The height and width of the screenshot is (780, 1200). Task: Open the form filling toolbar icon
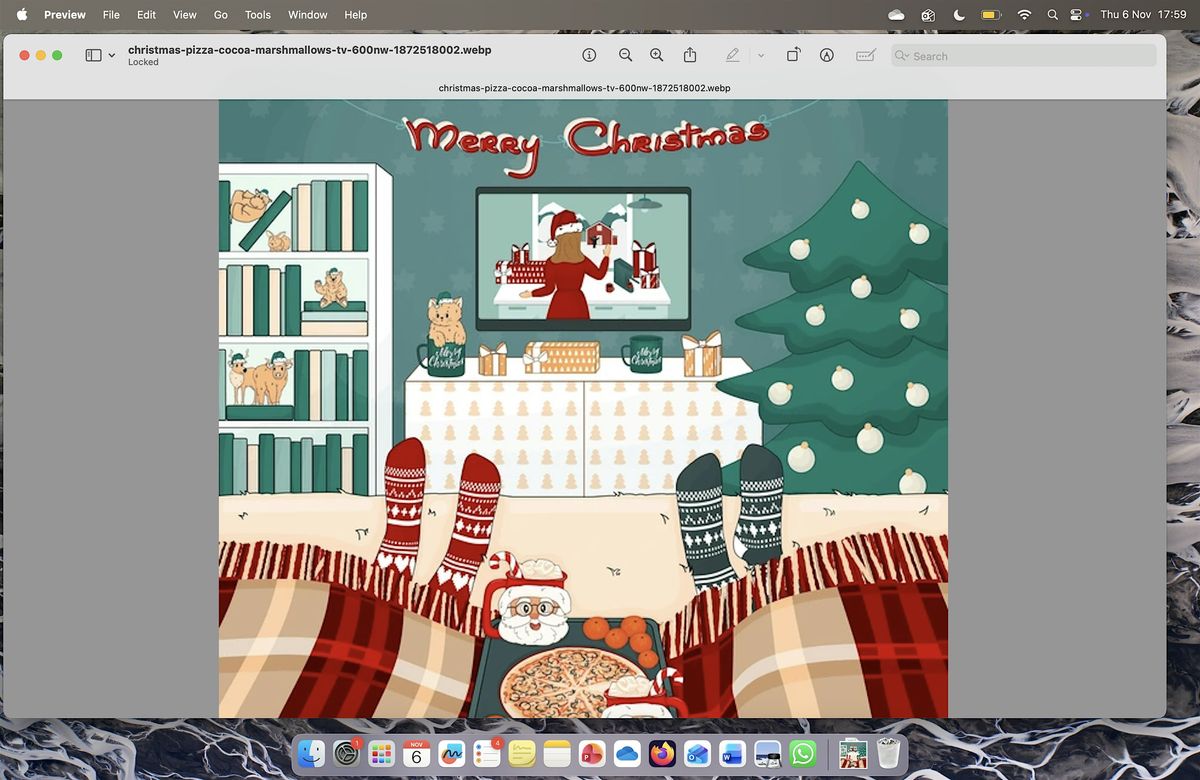[x=866, y=56]
